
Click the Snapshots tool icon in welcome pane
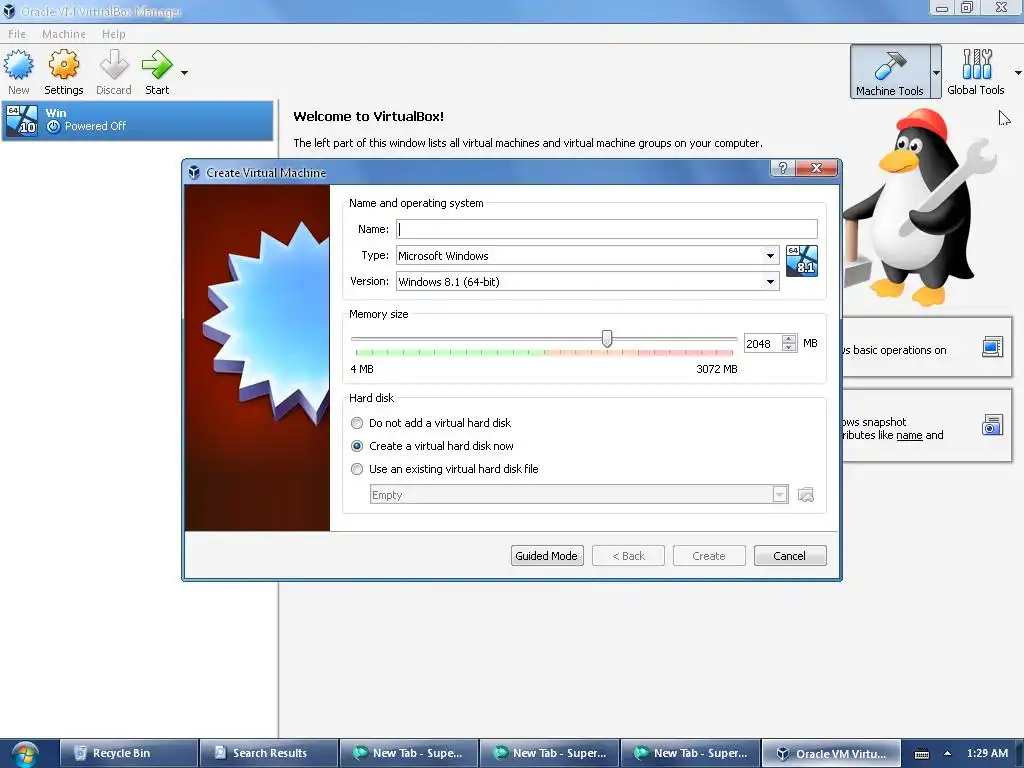click(x=992, y=425)
